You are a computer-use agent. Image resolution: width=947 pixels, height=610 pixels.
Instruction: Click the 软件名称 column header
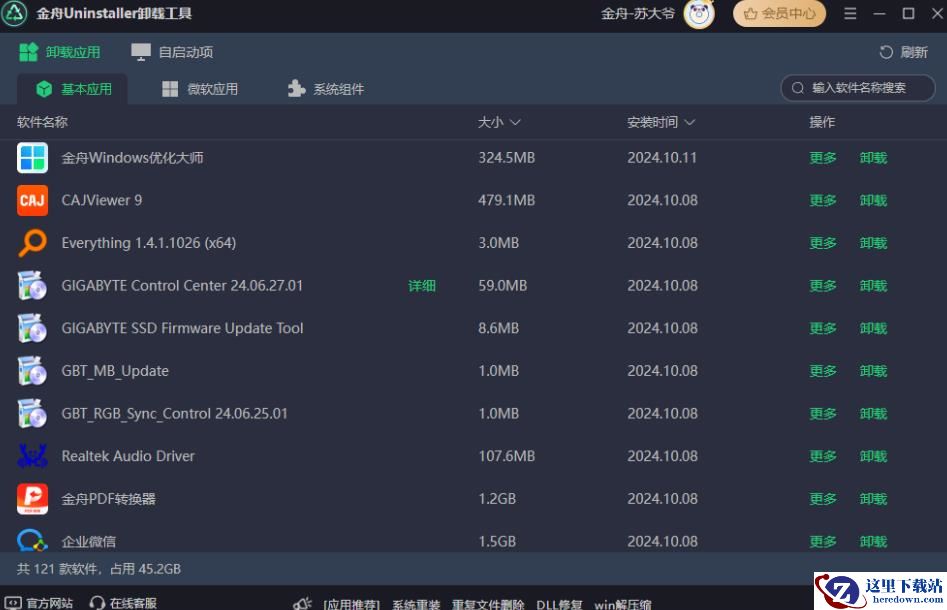pos(42,123)
